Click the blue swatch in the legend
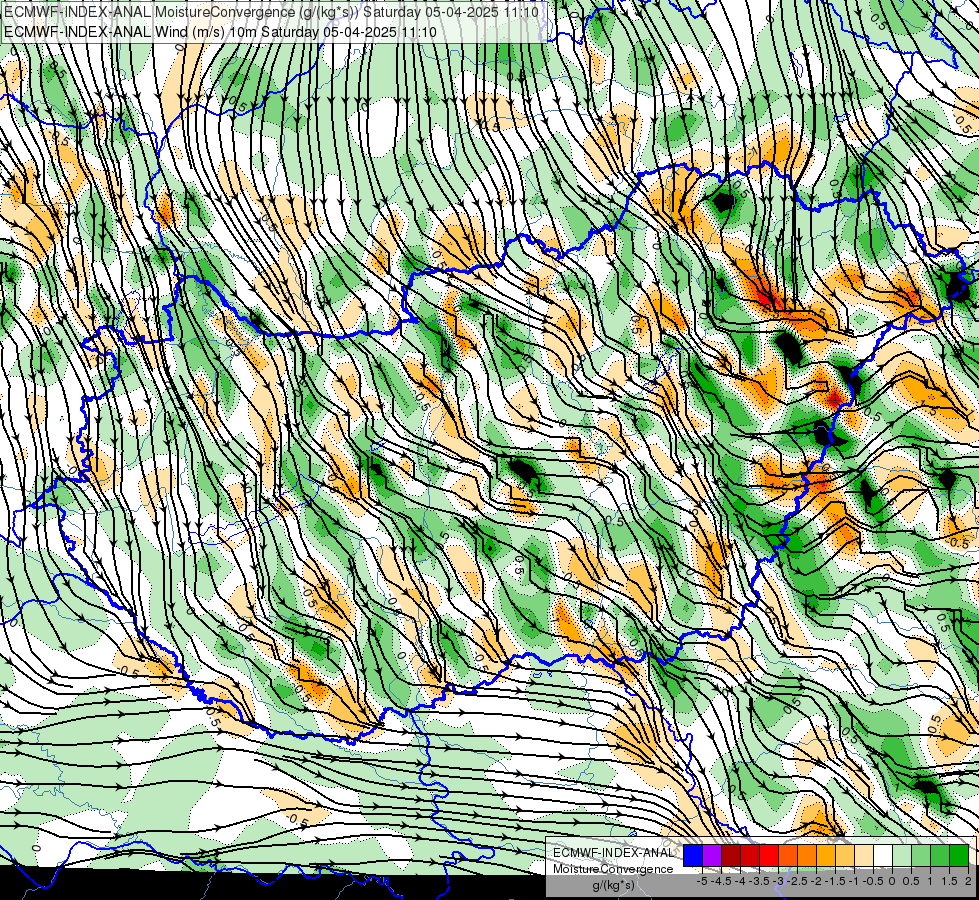Image resolution: width=979 pixels, height=900 pixels. pos(693,856)
